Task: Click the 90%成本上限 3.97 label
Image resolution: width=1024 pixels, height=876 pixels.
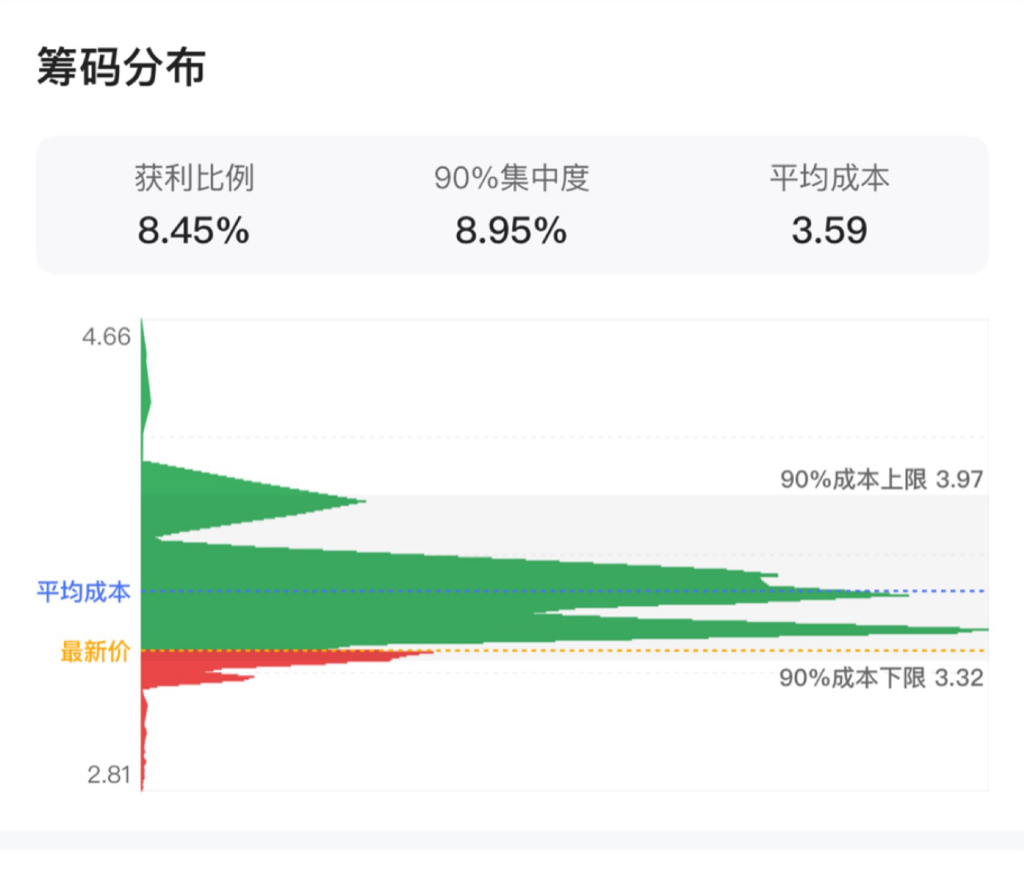Action: tap(882, 479)
